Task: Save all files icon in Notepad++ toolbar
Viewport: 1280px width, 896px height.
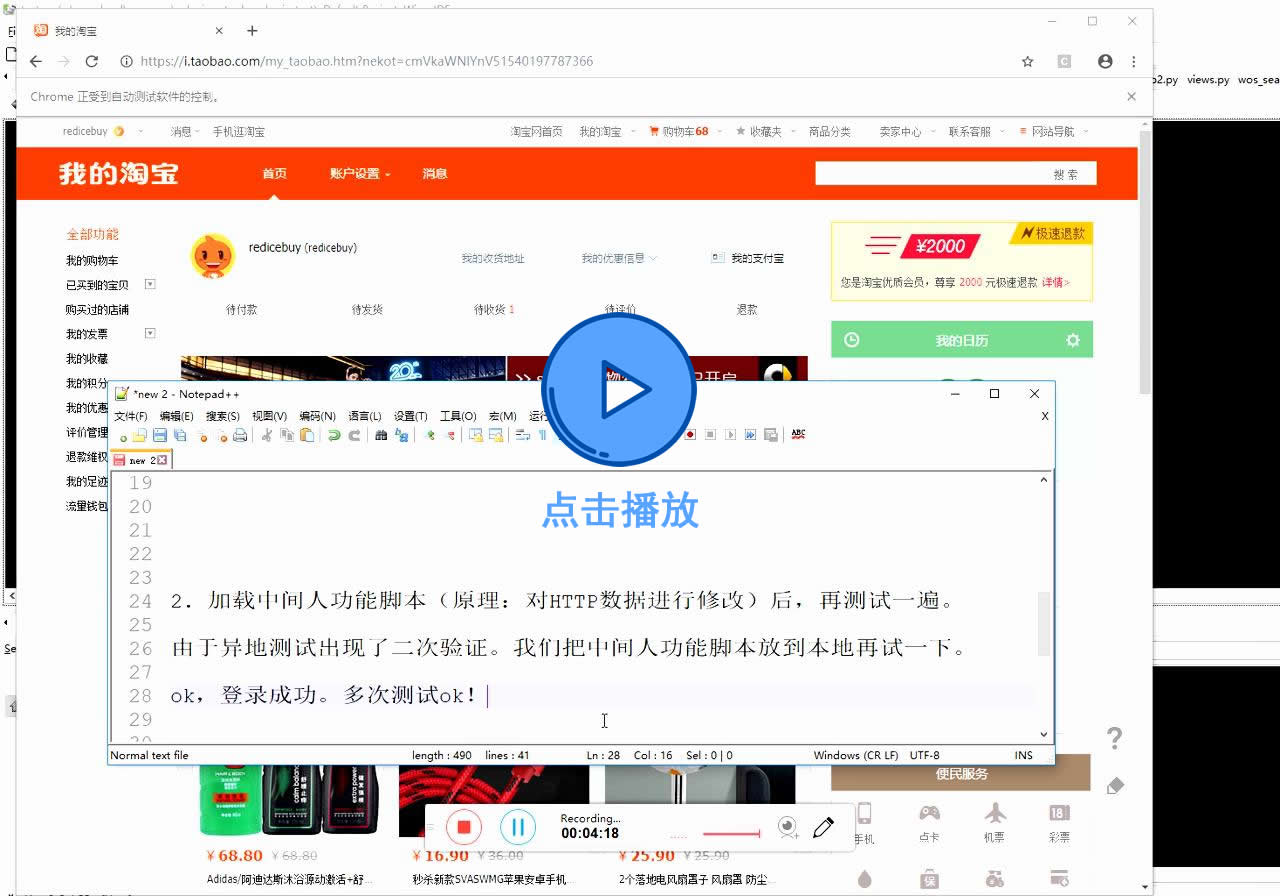Action: pyautogui.click(x=180, y=435)
